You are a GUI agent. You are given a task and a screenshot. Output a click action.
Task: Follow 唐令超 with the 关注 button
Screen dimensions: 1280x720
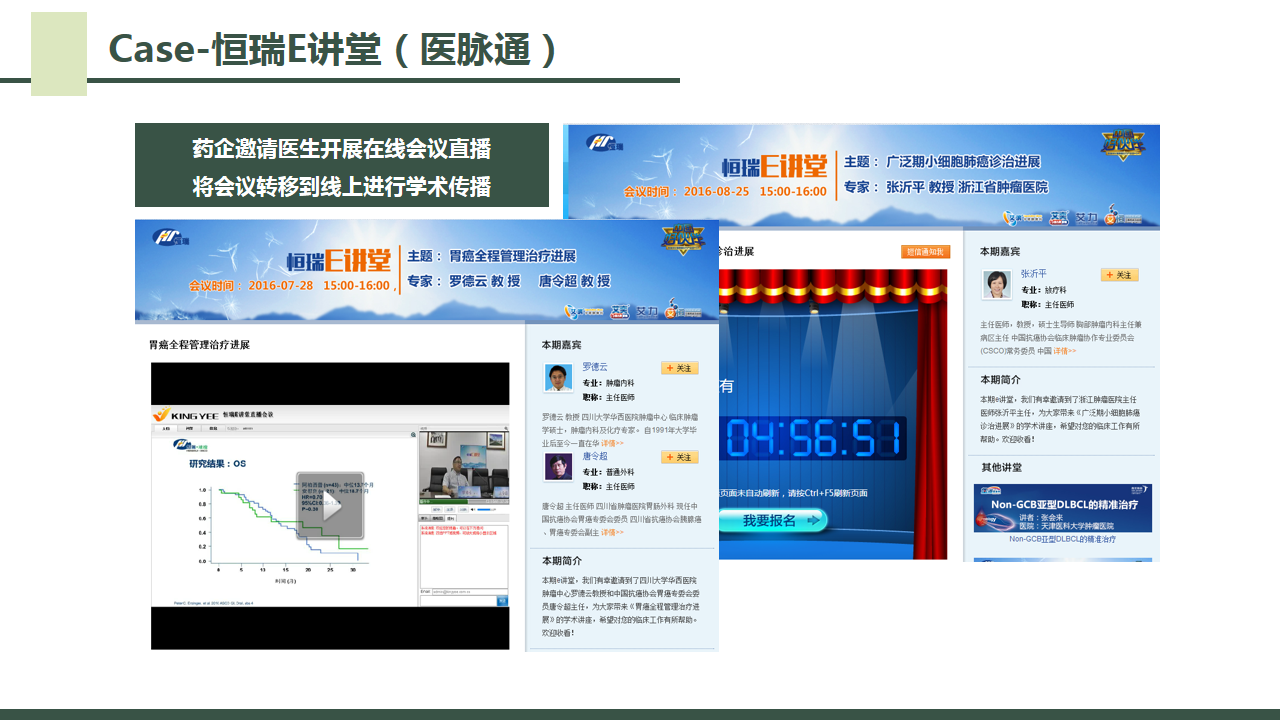click(680, 457)
